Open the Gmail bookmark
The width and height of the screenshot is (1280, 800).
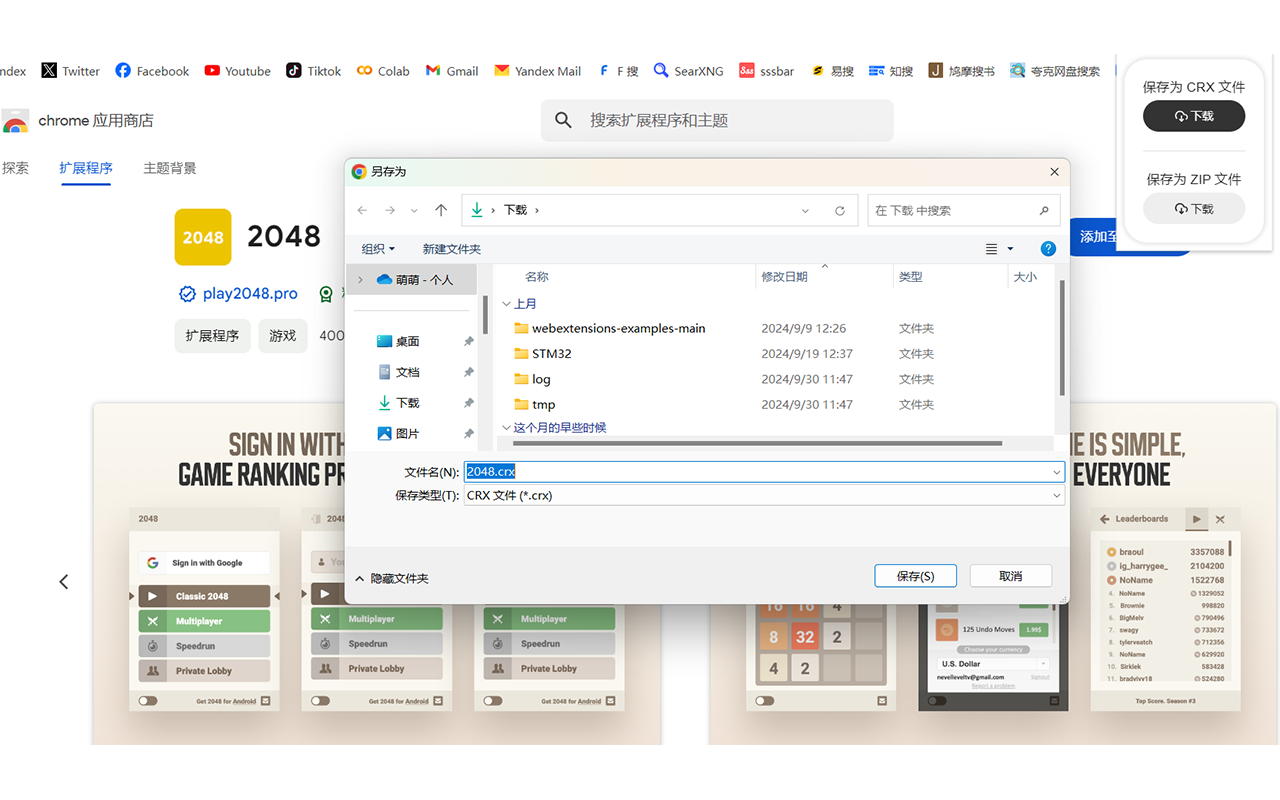(452, 71)
